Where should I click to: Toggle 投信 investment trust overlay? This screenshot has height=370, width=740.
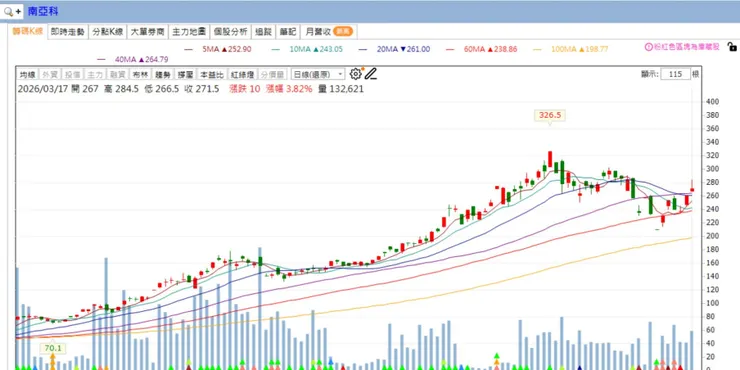pos(72,75)
